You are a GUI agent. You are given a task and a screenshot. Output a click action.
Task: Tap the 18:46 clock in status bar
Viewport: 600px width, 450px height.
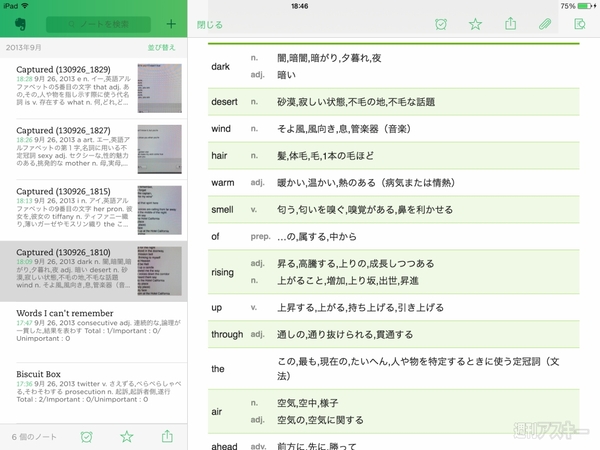pos(300,6)
